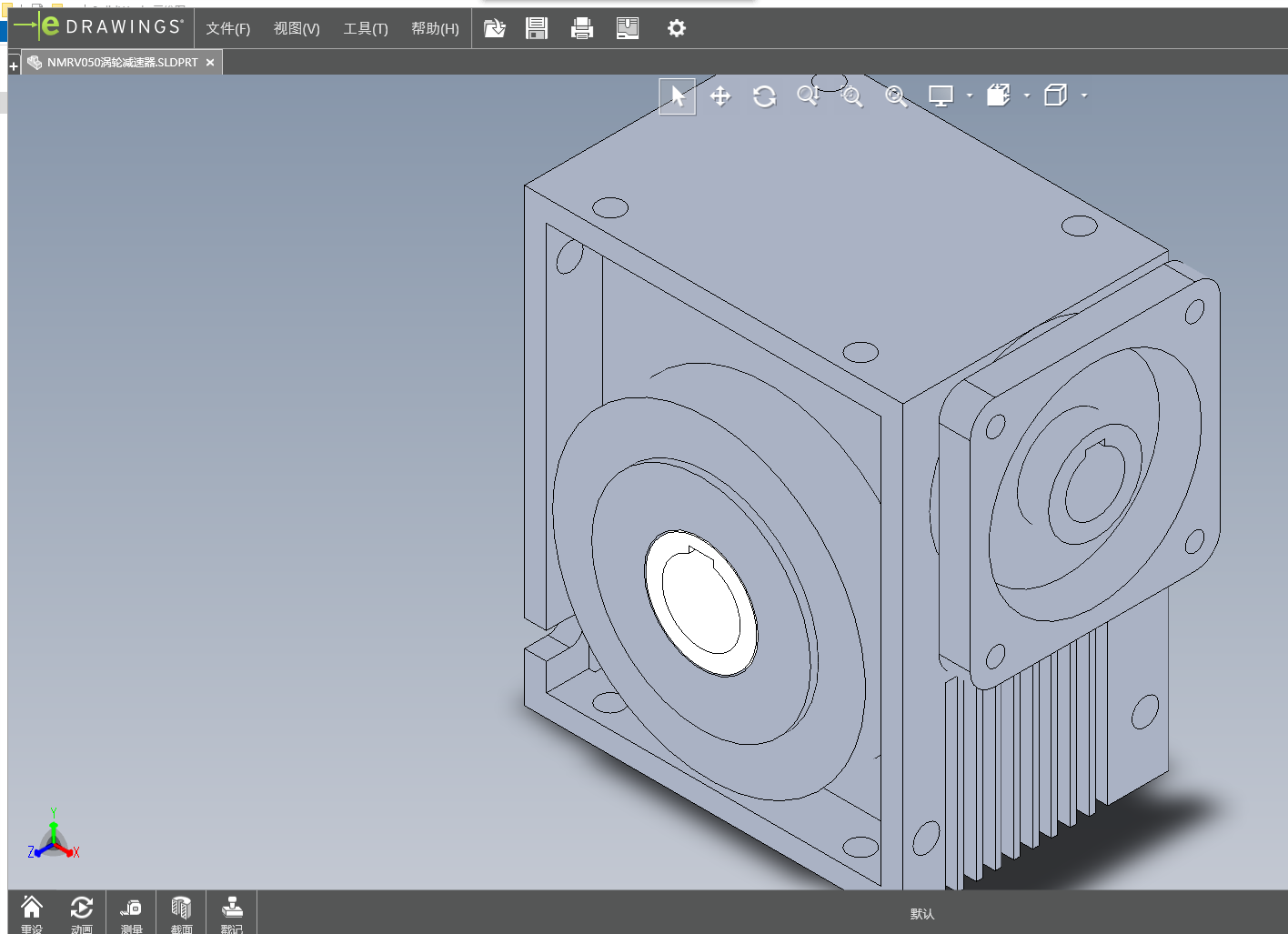
Task: Click the white keyed shaft bore on the model
Action: (x=701, y=603)
